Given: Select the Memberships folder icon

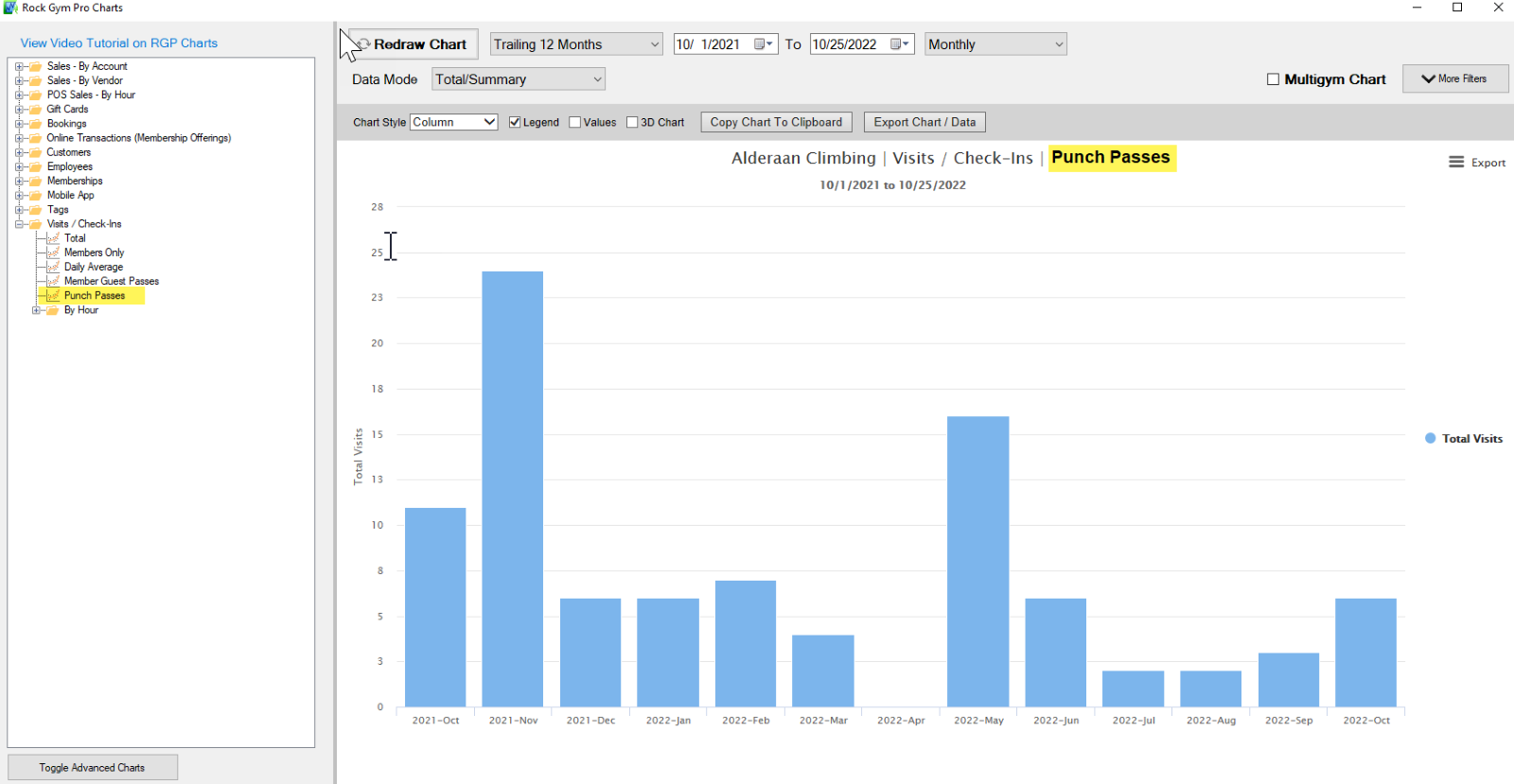Looking at the screenshot, I should [36, 181].
